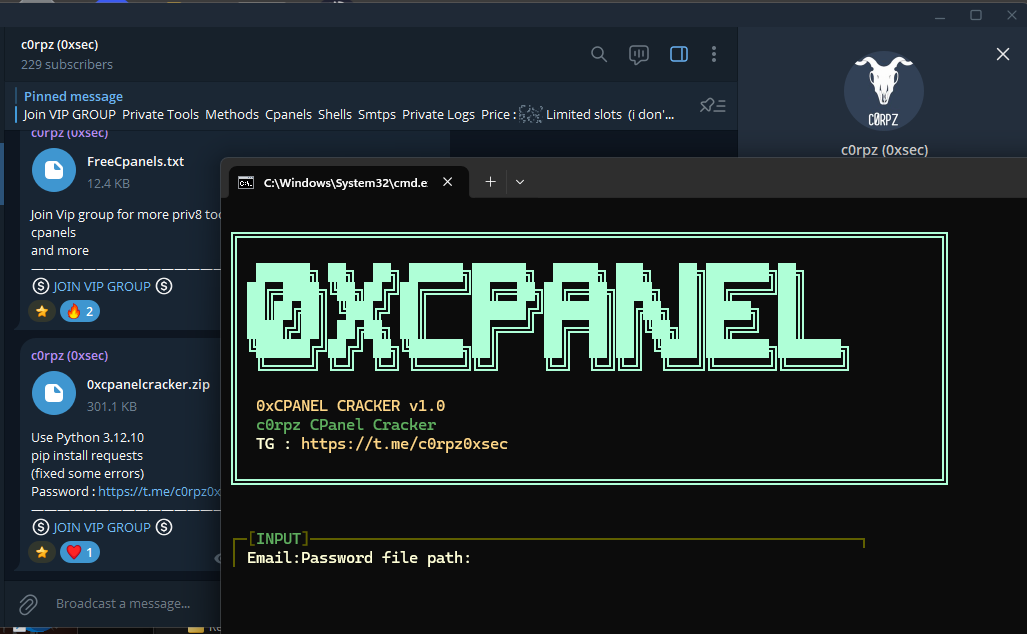Click the 0xcpanelcracker.zip file icon

point(54,393)
